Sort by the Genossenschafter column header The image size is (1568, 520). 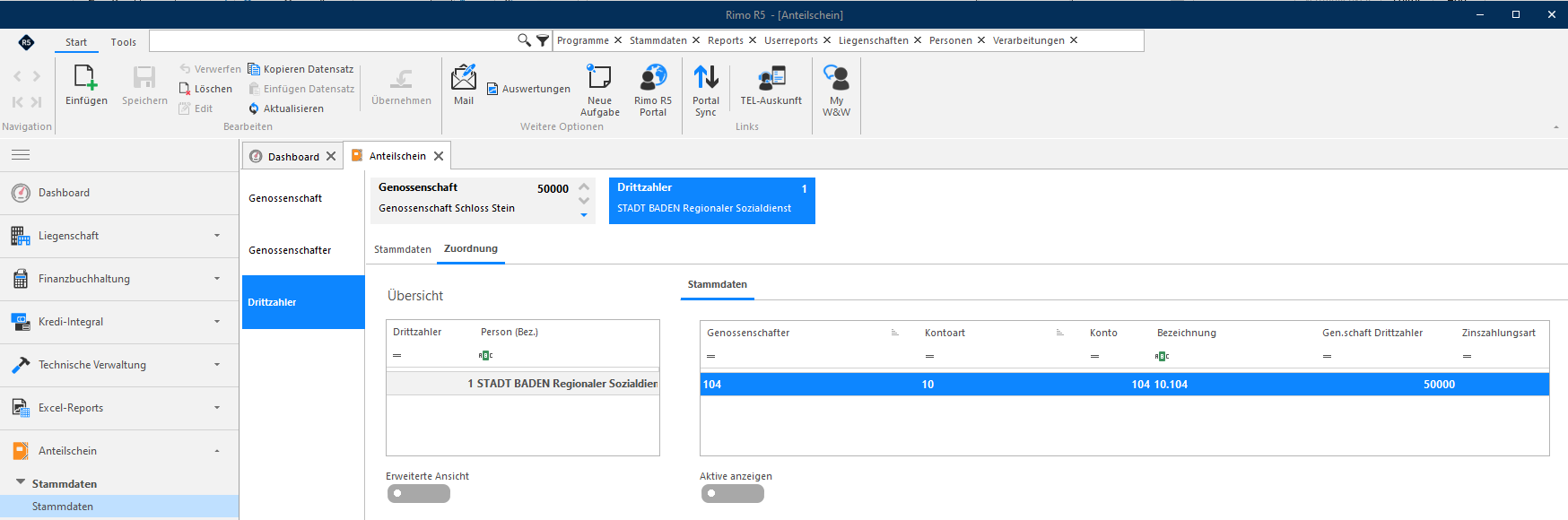tap(748, 333)
